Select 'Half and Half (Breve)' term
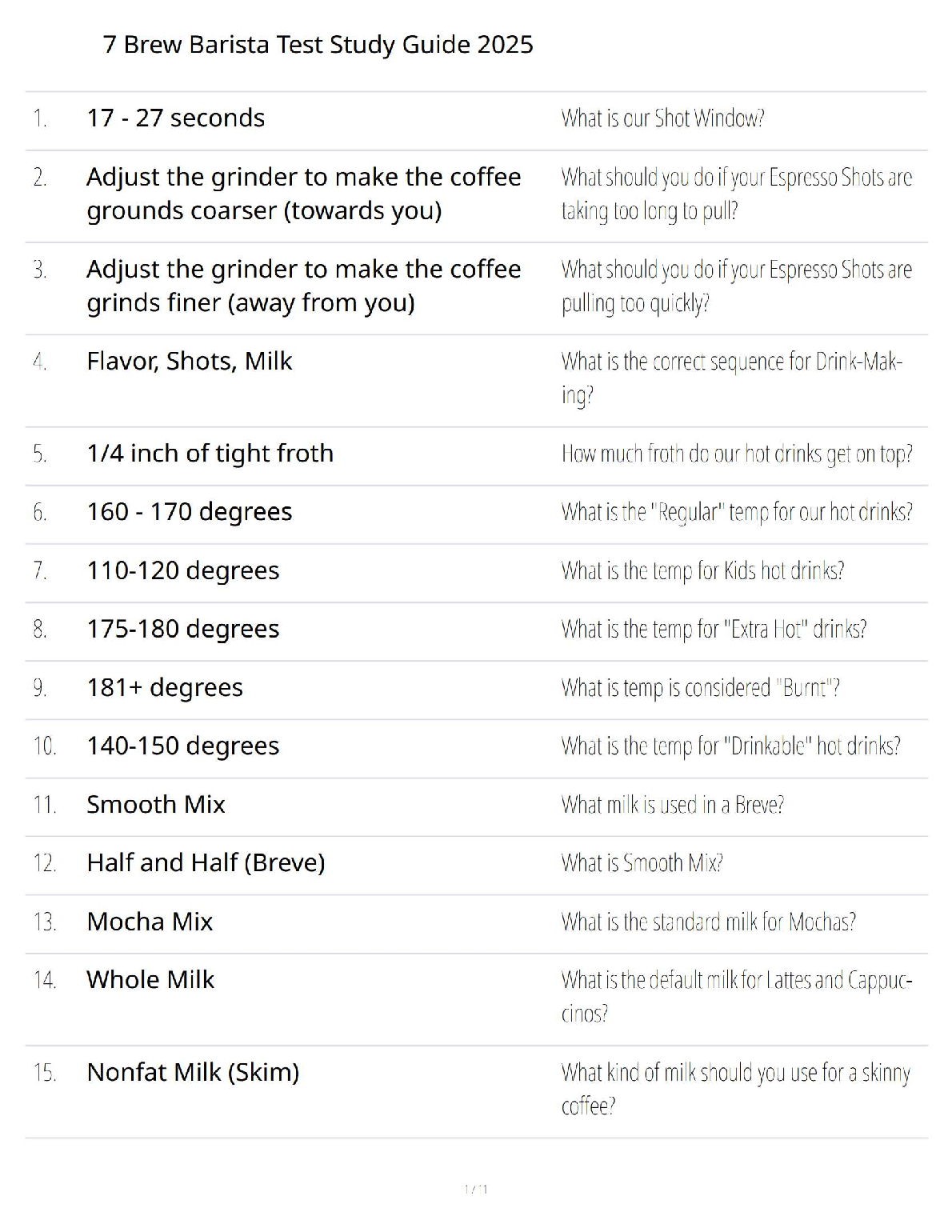952x1232 pixels. pyautogui.click(x=206, y=863)
